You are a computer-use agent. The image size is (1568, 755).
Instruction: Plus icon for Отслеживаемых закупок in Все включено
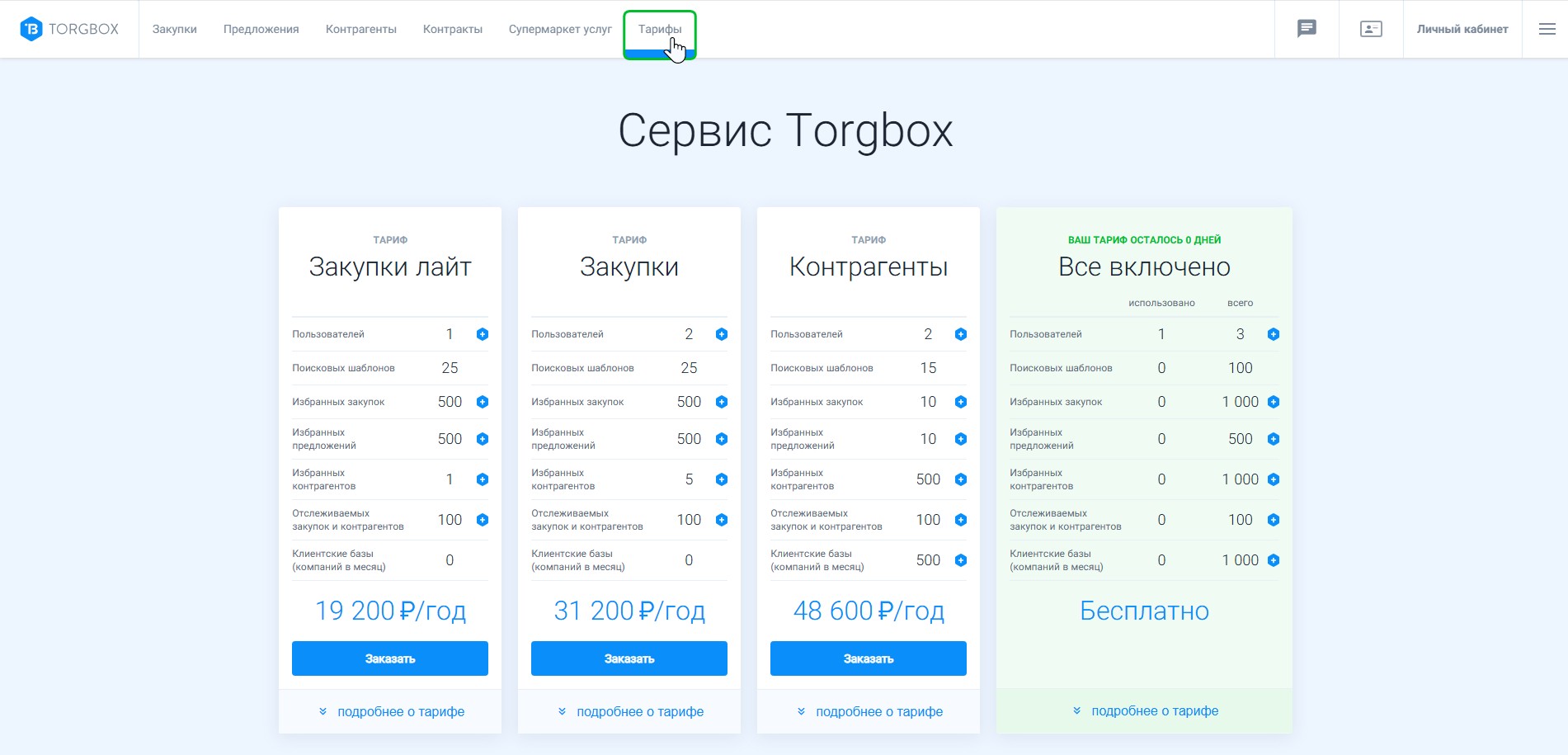[1274, 520]
